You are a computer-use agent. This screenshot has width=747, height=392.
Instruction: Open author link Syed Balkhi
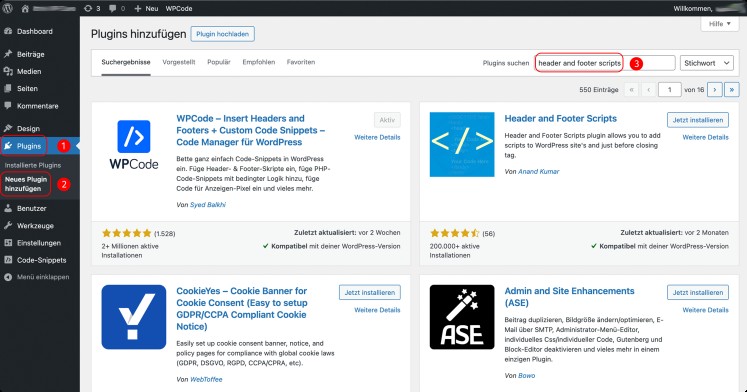click(x=208, y=205)
